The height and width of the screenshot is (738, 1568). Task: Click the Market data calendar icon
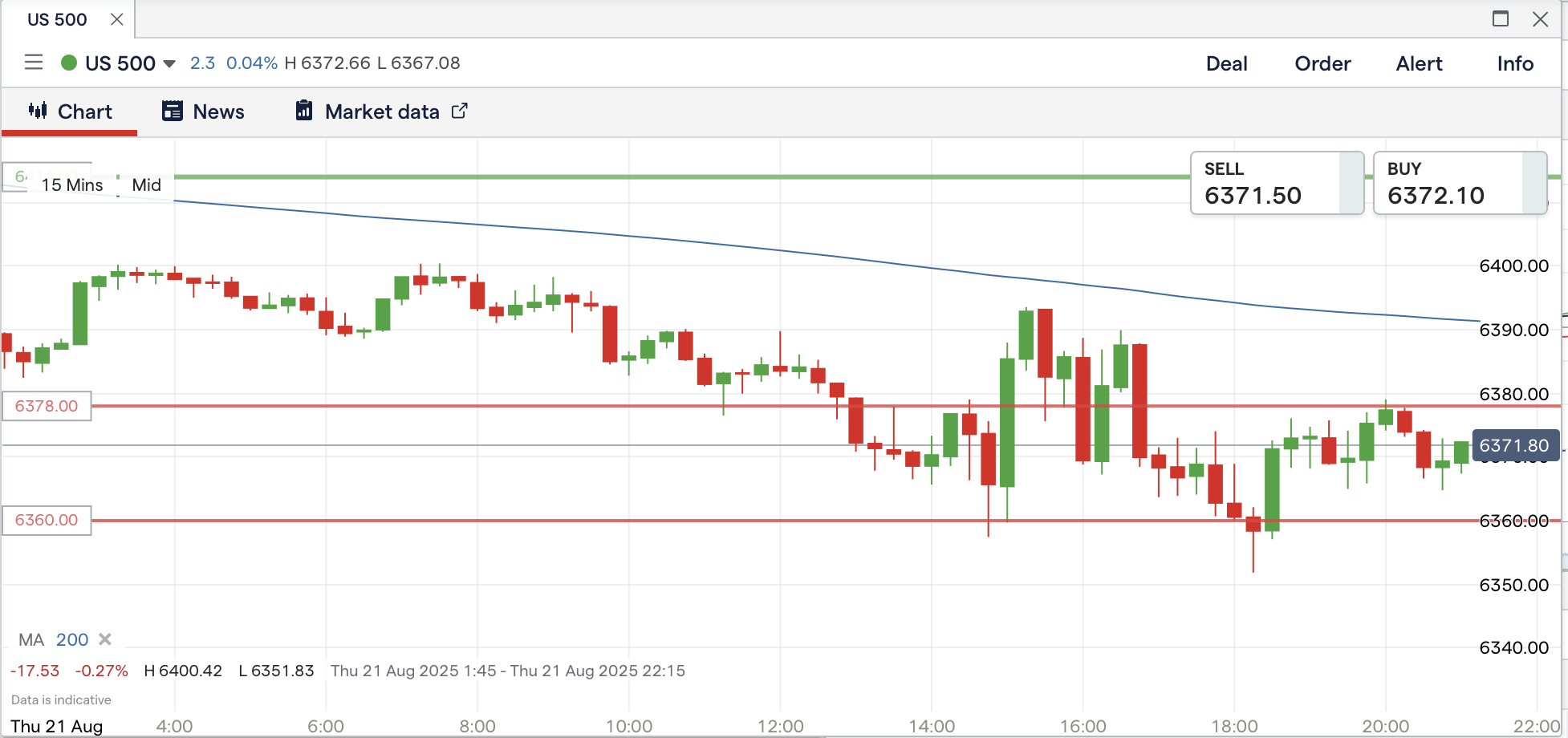click(x=304, y=111)
